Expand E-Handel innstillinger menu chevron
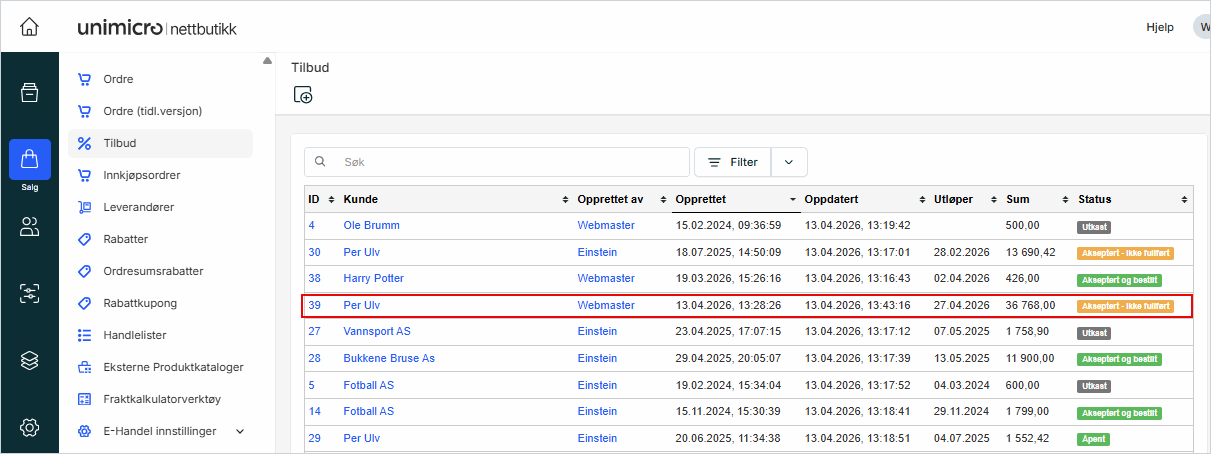 tap(239, 431)
